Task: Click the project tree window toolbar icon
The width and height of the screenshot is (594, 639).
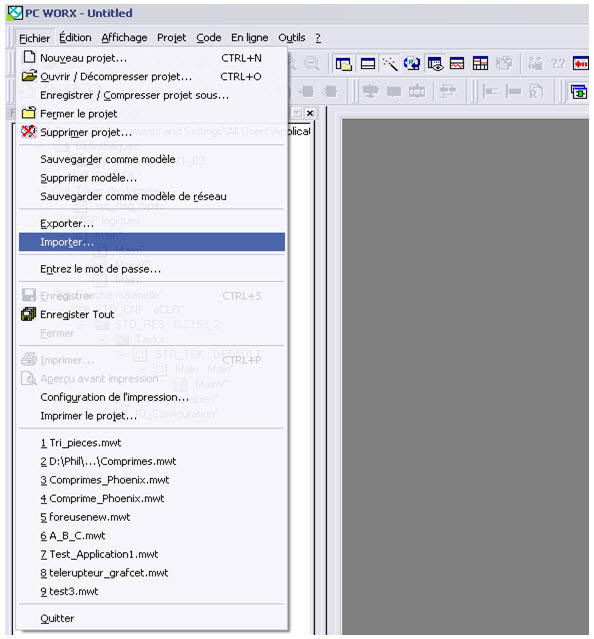Action: pyautogui.click(x=343, y=64)
